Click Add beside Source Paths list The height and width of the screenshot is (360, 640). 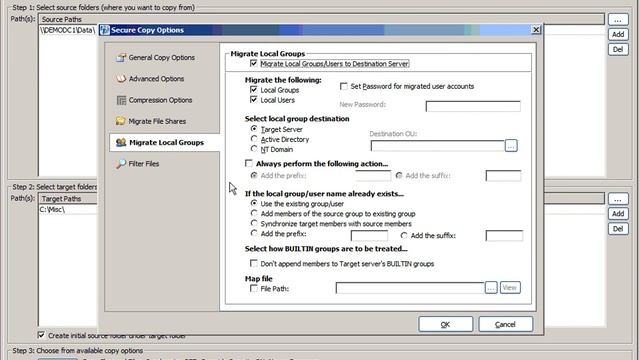618,34
